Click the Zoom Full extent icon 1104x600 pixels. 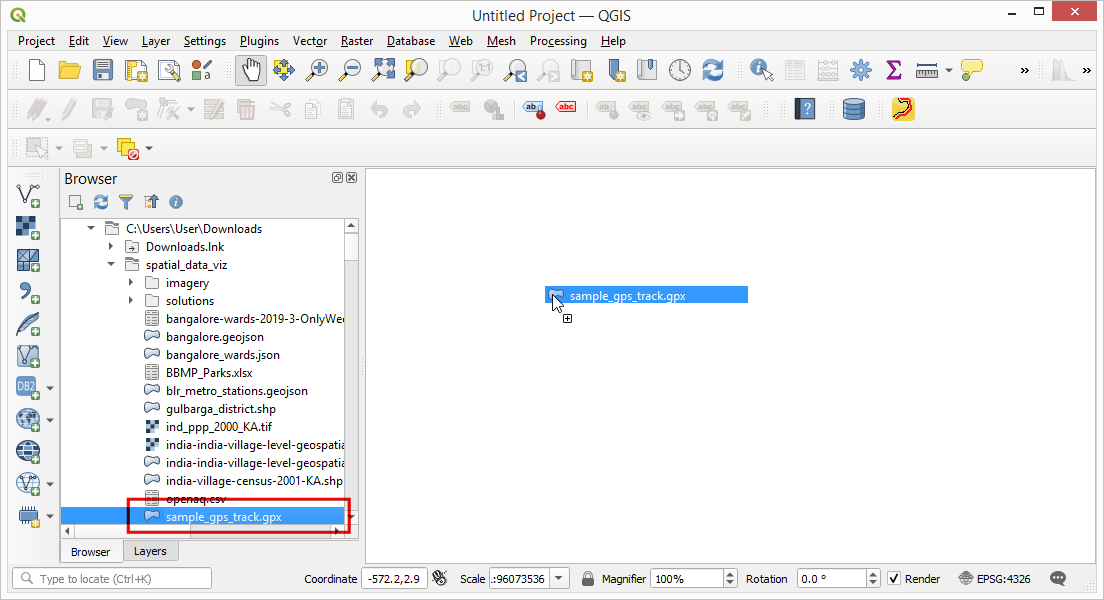[383, 70]
